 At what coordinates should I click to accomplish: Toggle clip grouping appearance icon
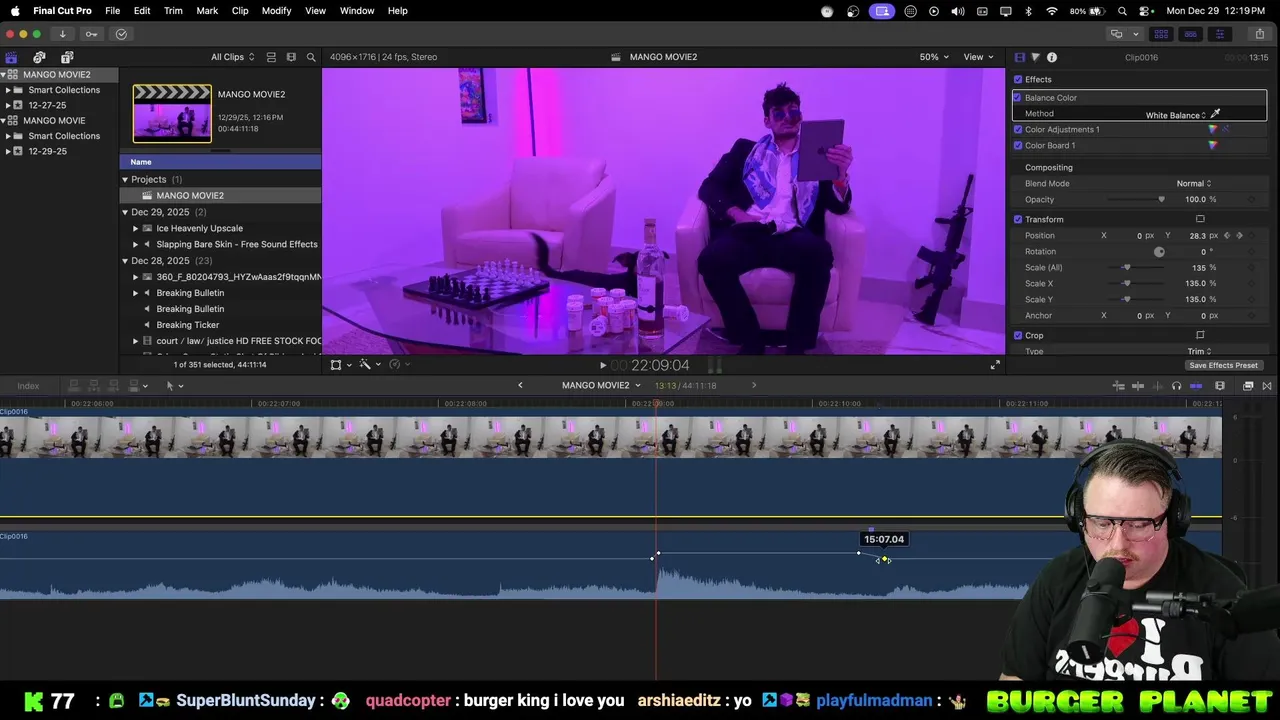271,57
